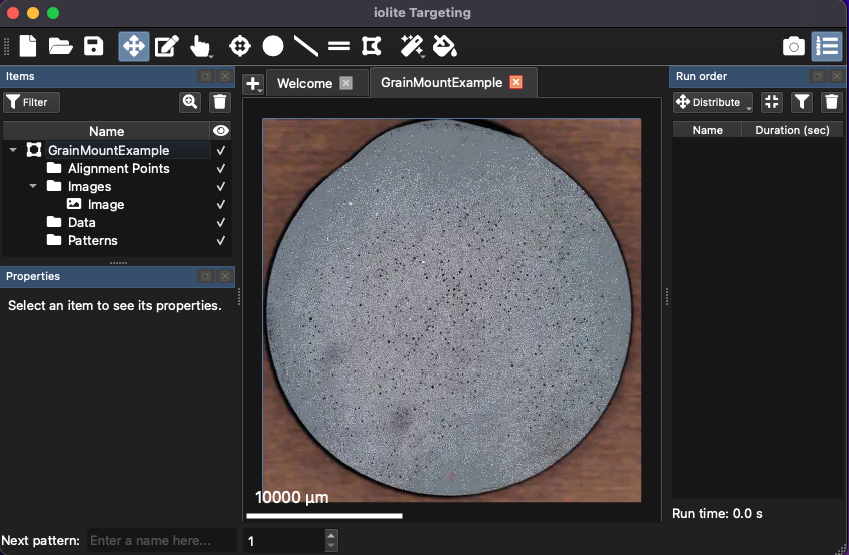Increase the pattern number stepper
This screenshot has width=849, height=555.
331,535
